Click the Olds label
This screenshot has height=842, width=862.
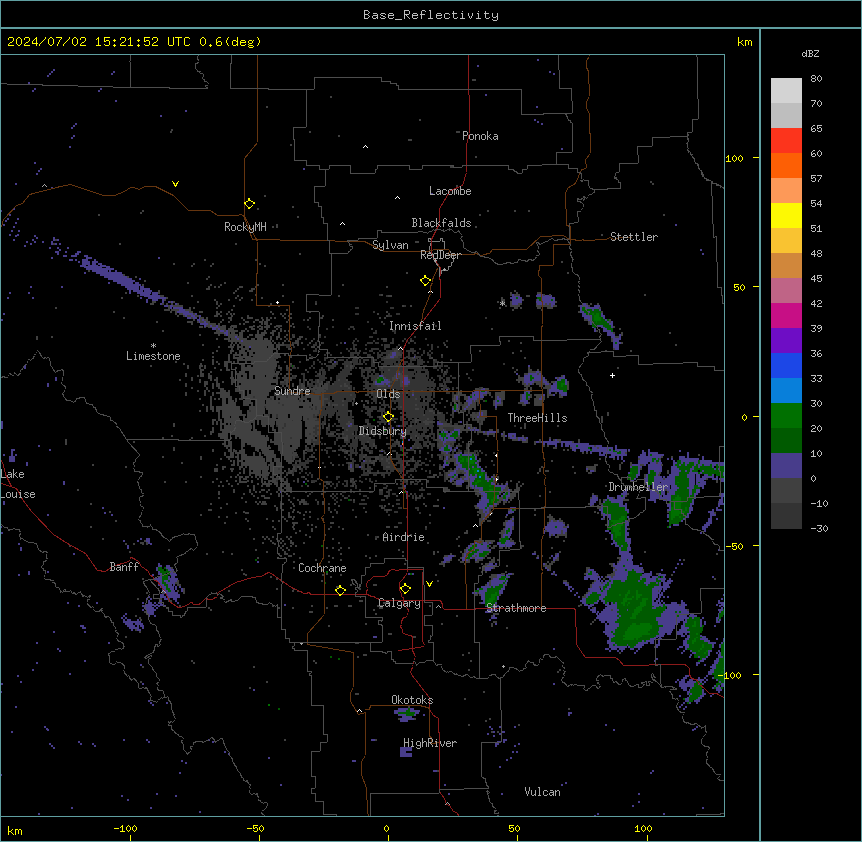tap(388, 394)
